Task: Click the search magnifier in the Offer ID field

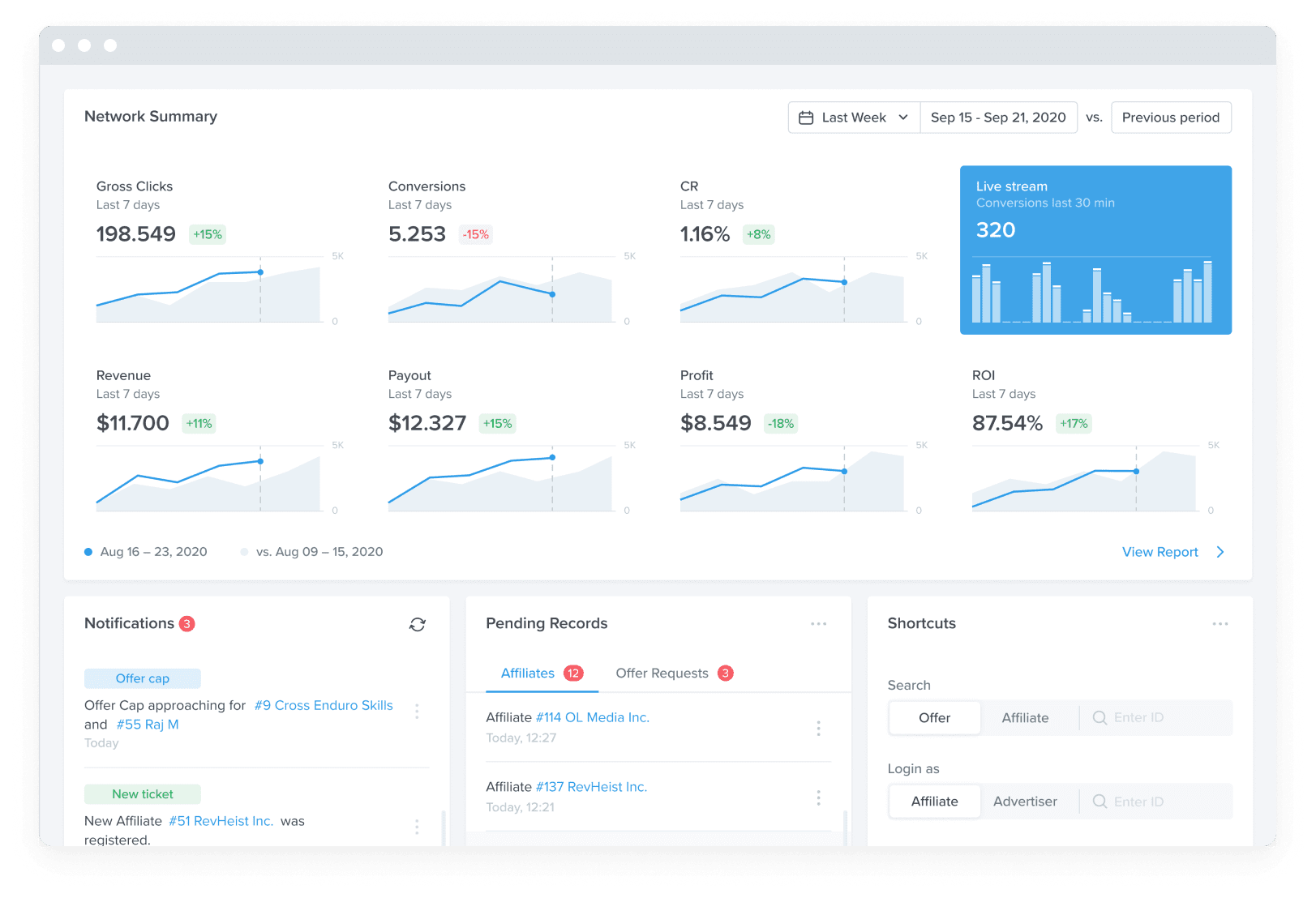Action: click(1100, 717)
